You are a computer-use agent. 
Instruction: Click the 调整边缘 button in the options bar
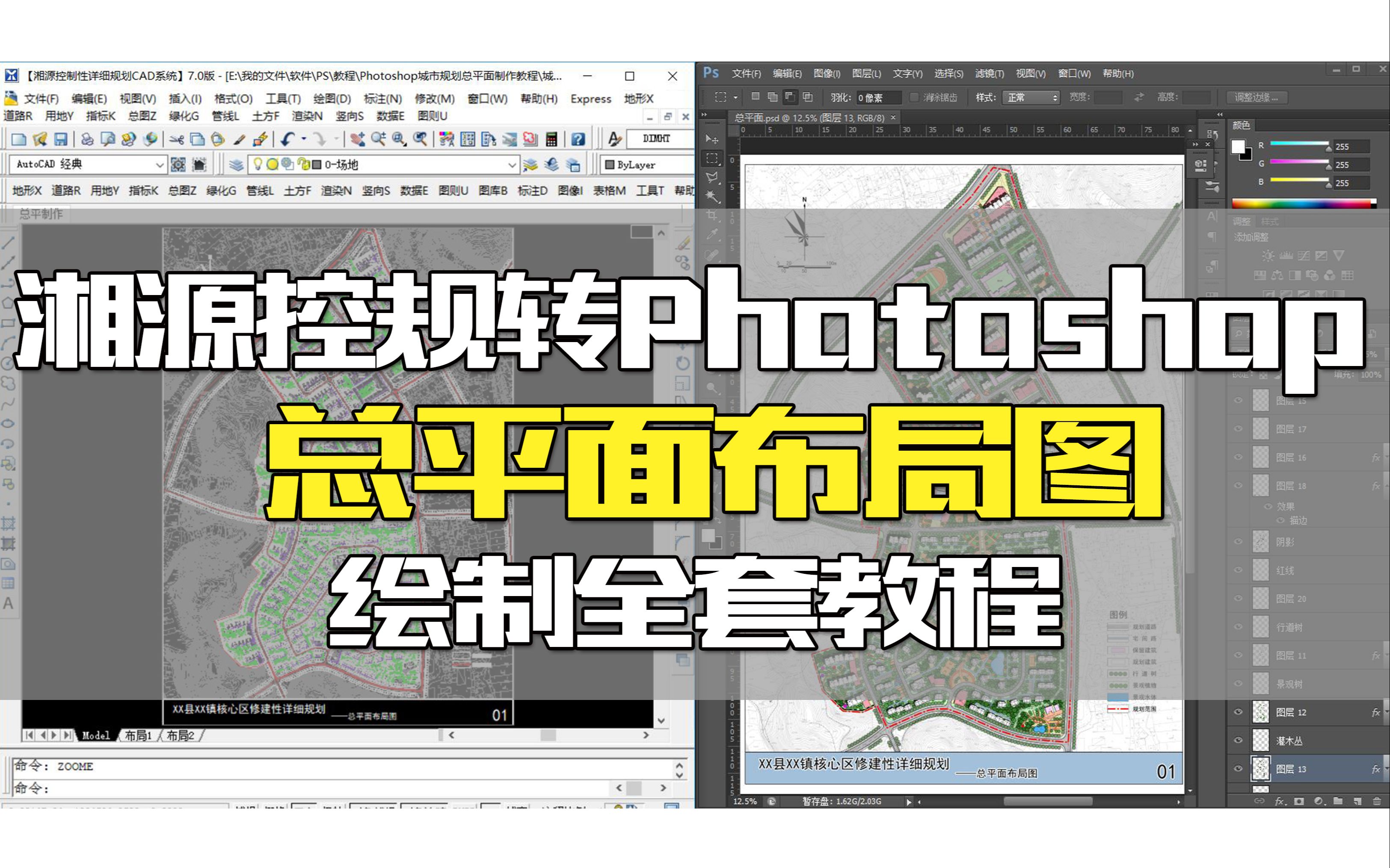pos(1257,97)
